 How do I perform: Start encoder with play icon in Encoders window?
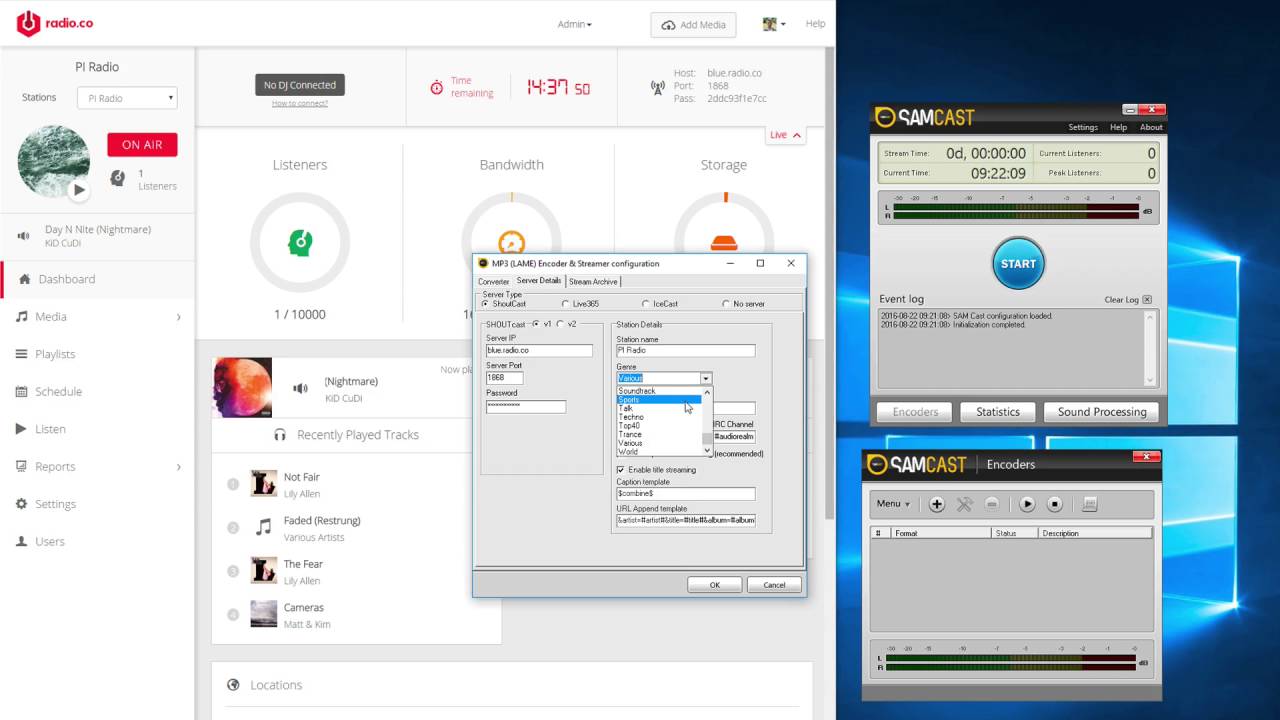click(x=1027, y=504)
